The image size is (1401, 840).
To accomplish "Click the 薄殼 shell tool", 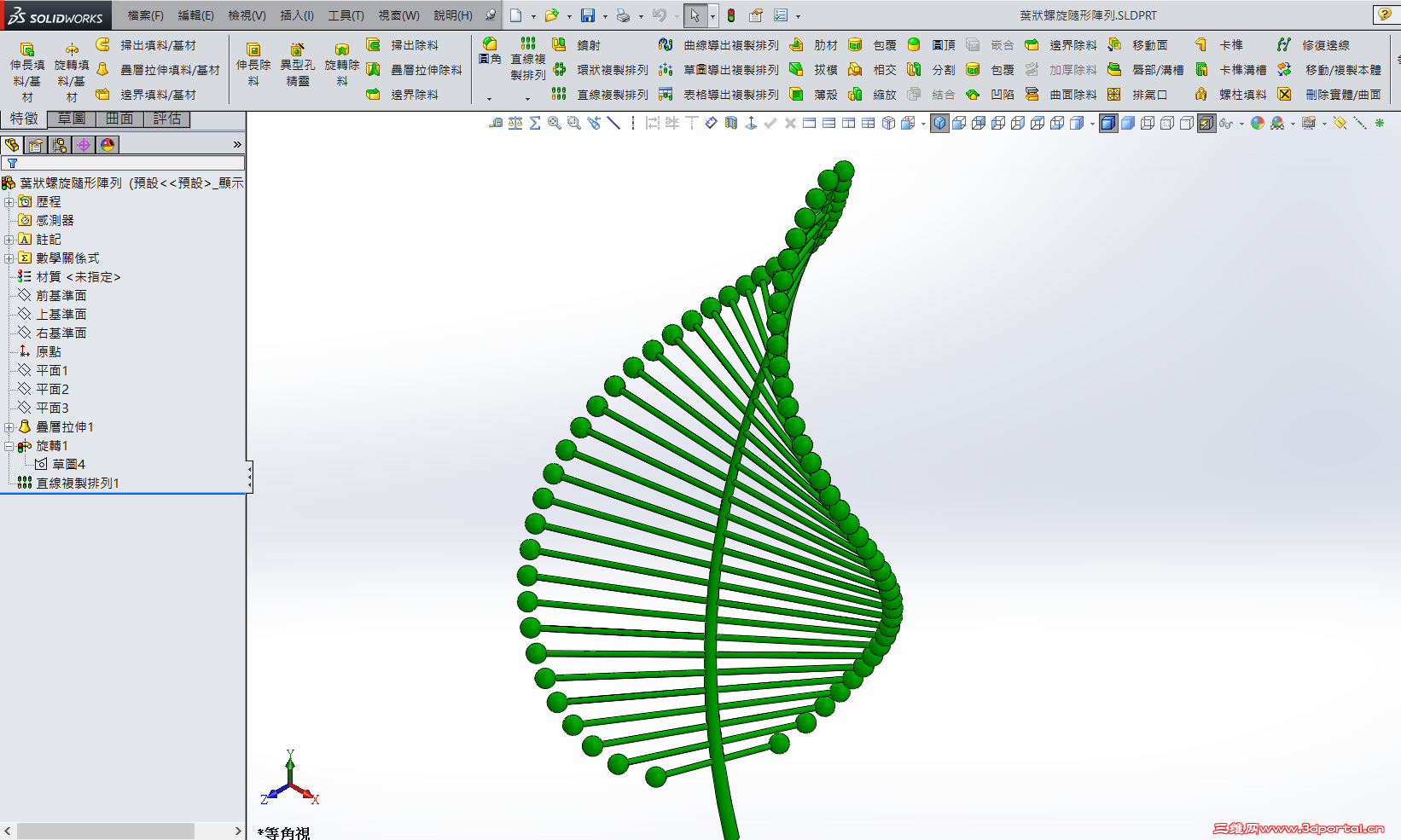I will (813, 95).
